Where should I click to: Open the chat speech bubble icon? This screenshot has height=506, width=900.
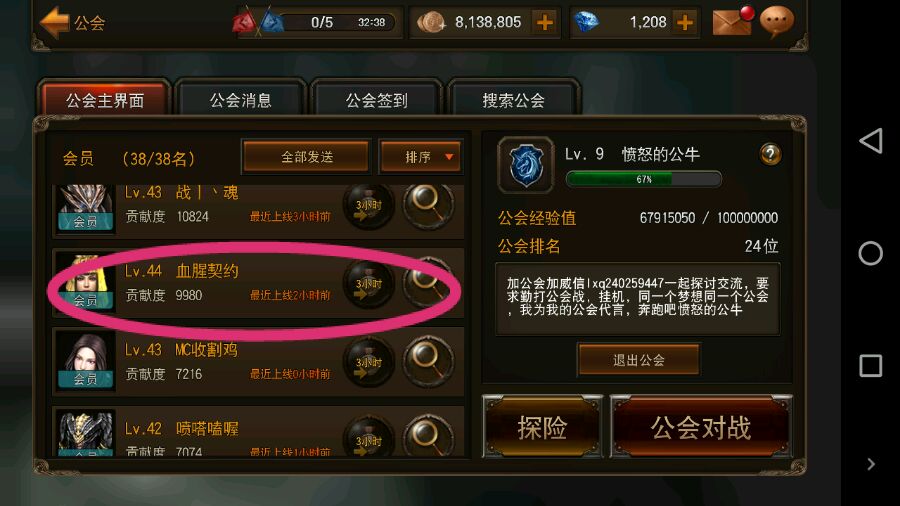point(777,21)
